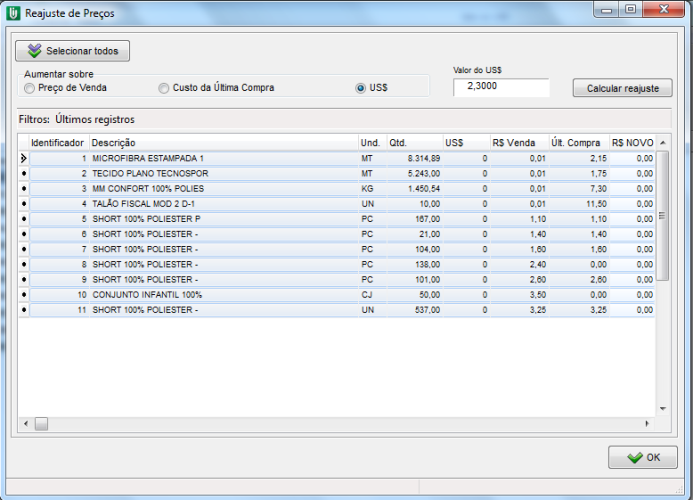Click the row indicator arrow for MICROFIBRA ESTAMPADA

[23, 158]
